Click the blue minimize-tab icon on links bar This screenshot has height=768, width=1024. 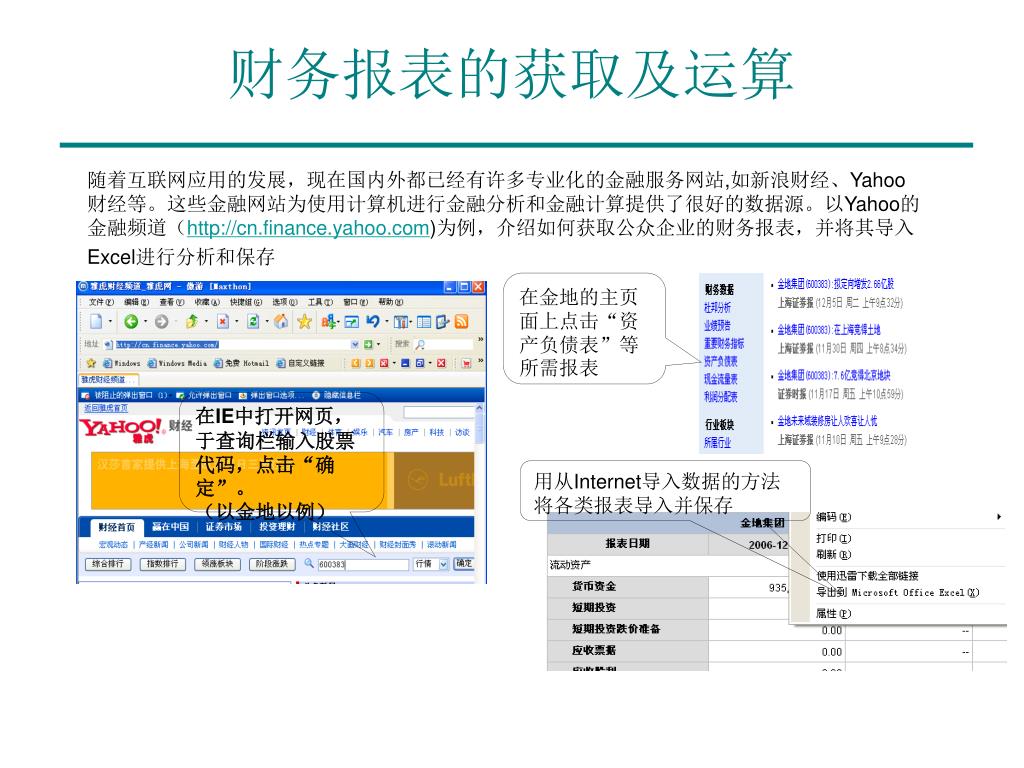tap(405, 363)
